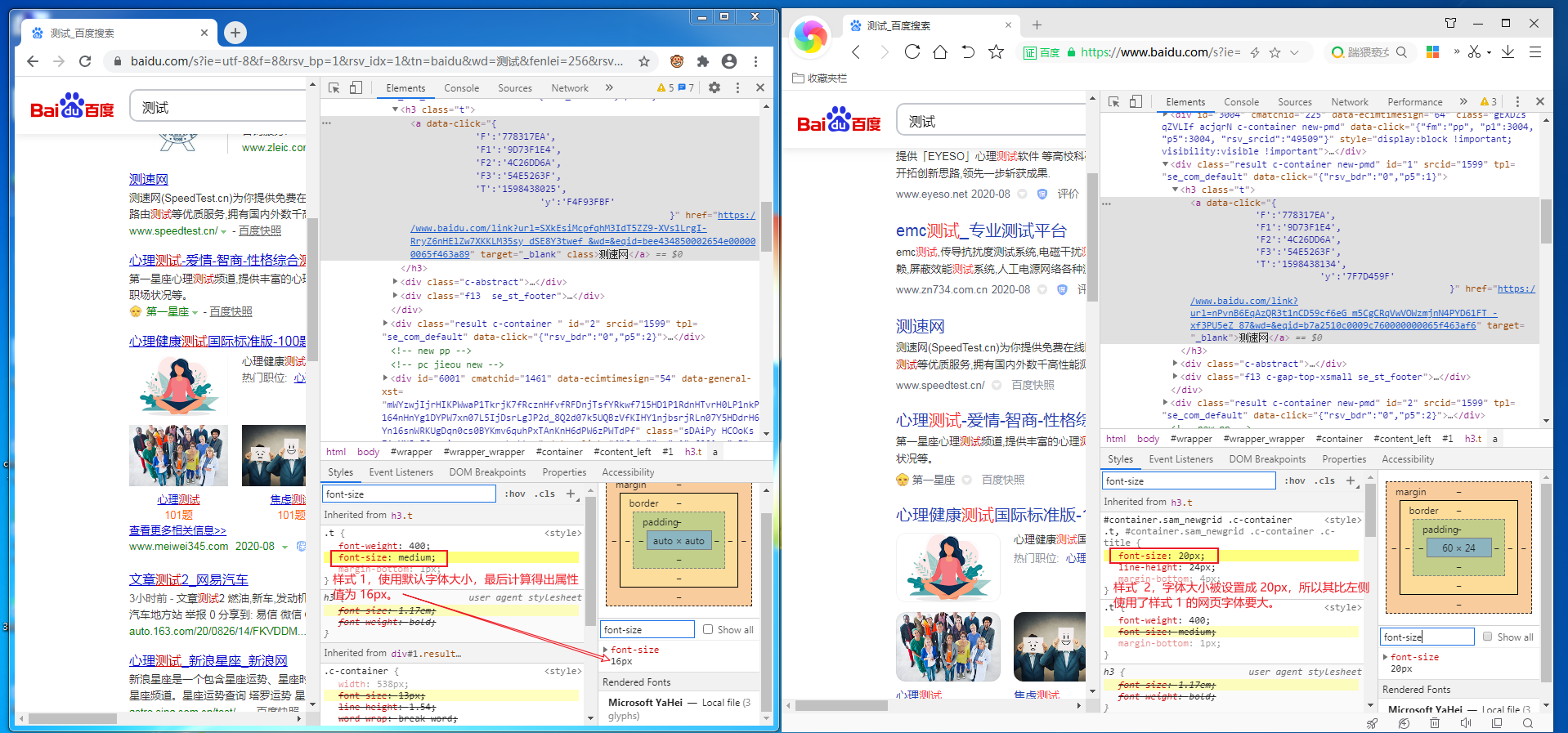Click 360 browser address bar URL
The image size is (1568, 733).
pos(1160,52)
